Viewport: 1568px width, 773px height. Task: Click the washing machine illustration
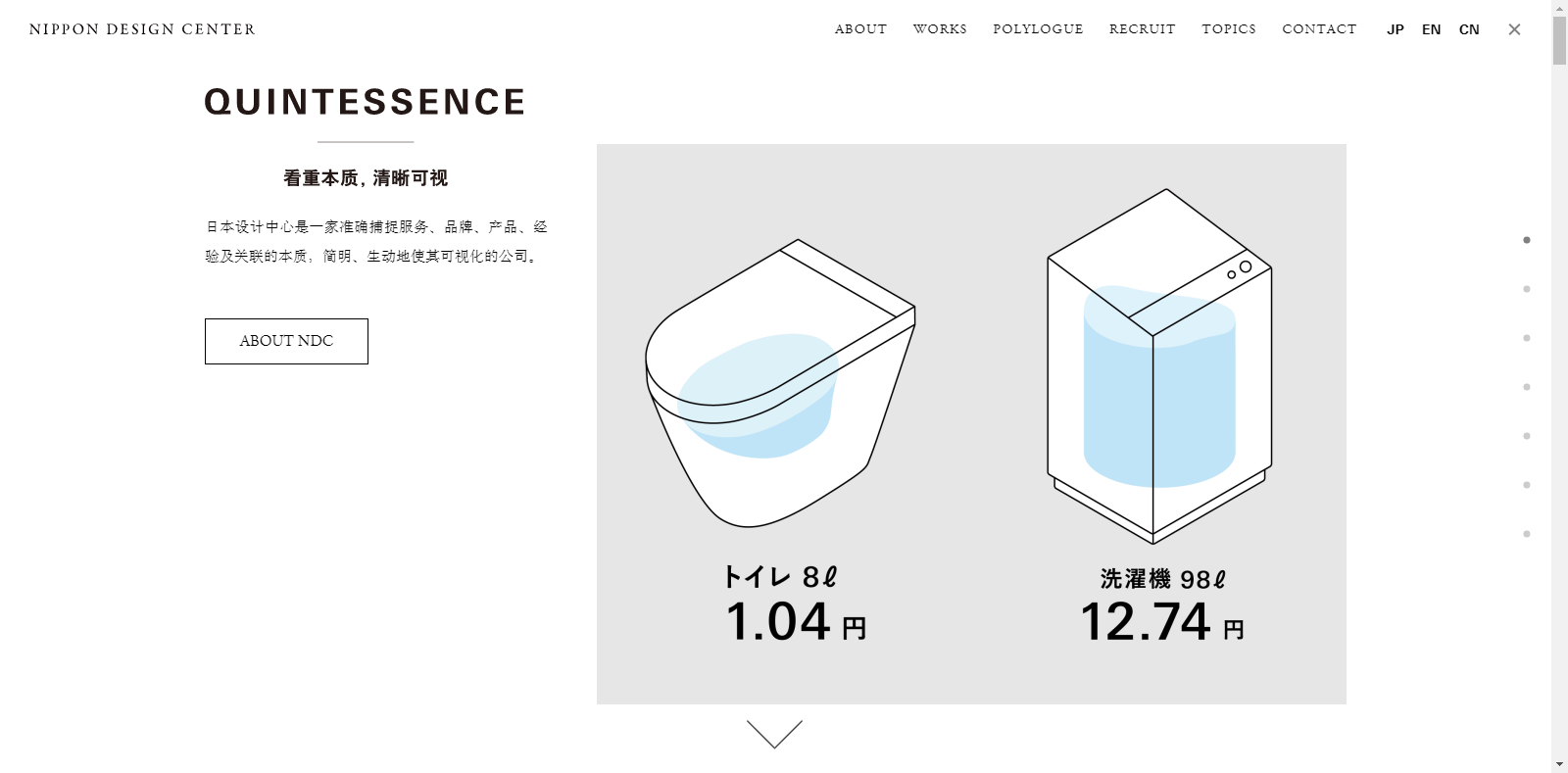(1159, 366)
